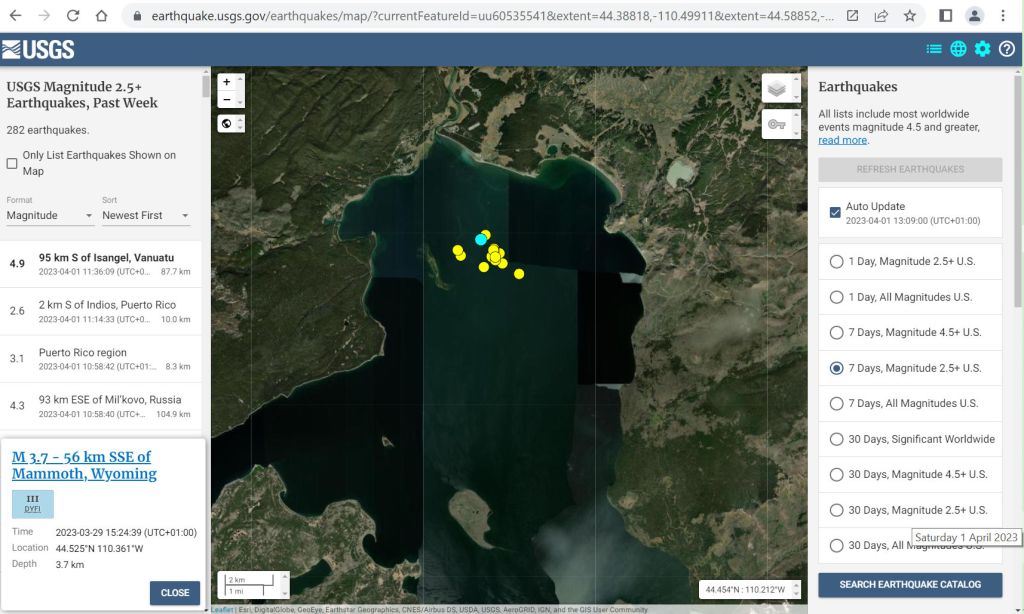Screen dimensions: 1024x614
Task: Open the help question mark icon
Action: [1006, 49]
